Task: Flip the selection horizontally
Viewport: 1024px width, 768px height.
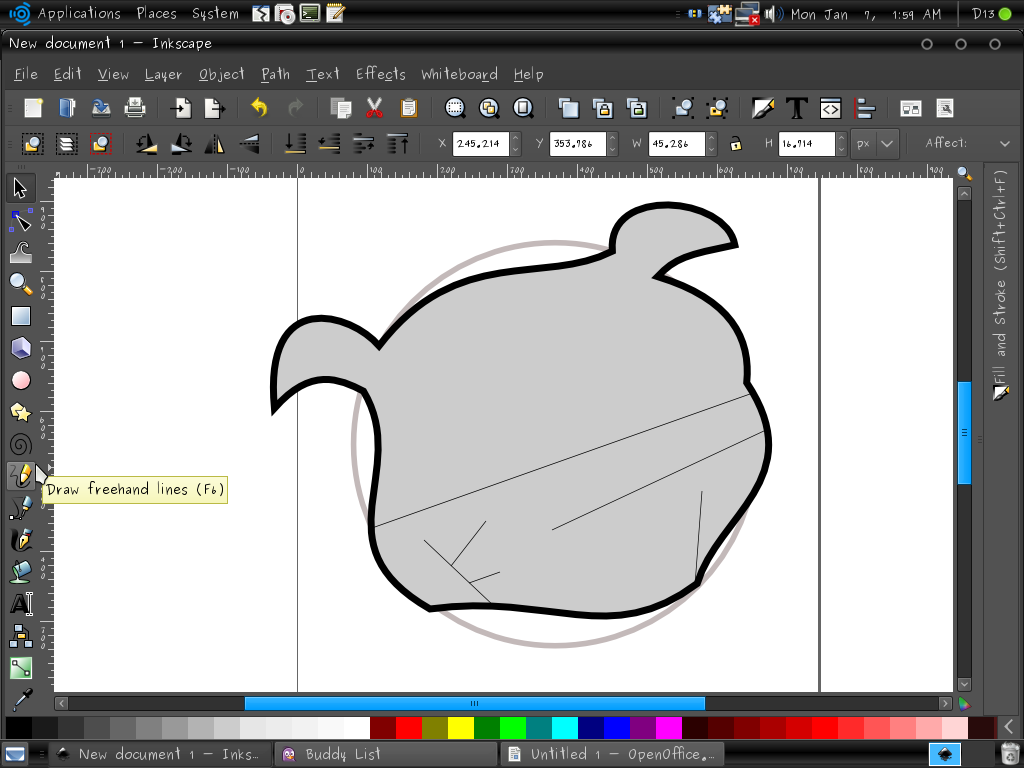Action: pos(214,143)
